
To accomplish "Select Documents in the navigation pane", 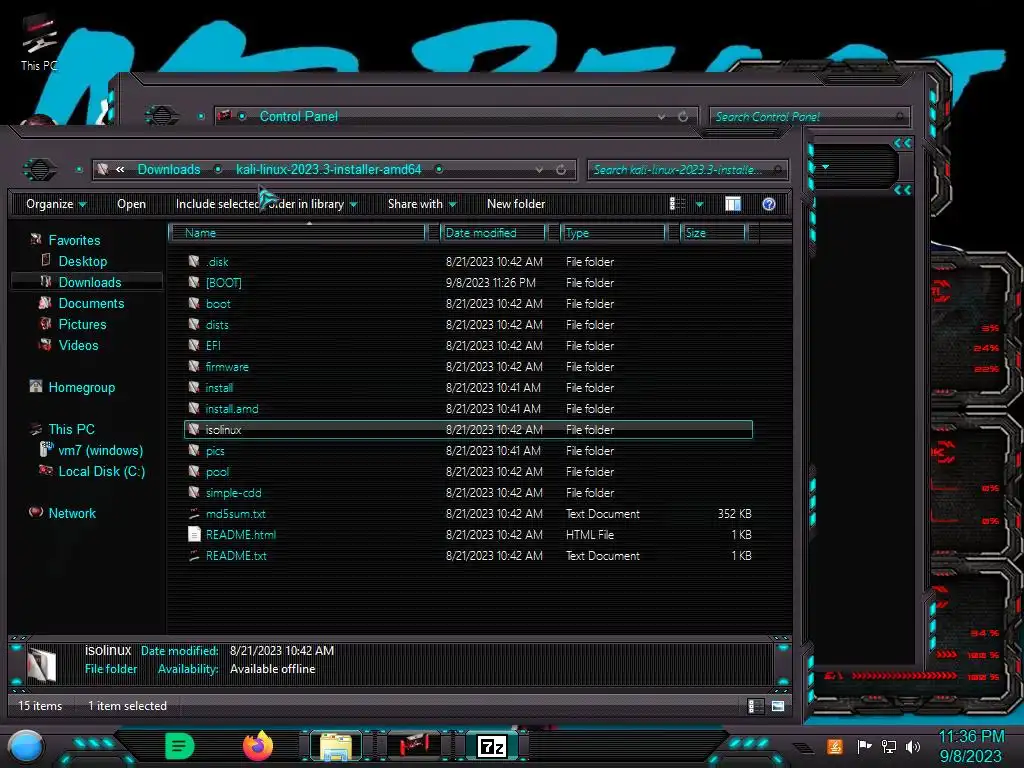I will pos(91,303).
